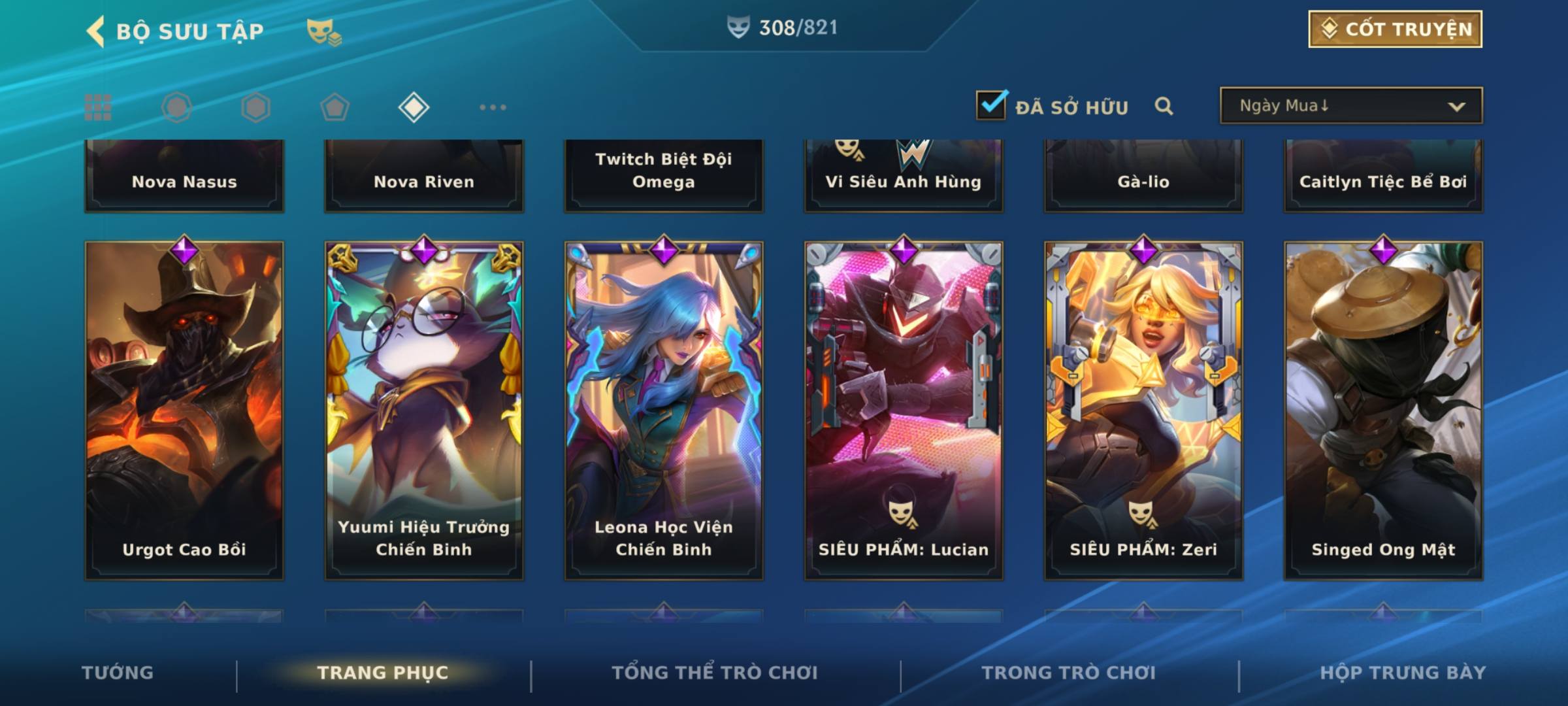Switch to the TỔNG THỂ TRÒ CHƠI tab
Image resolution: width=1568 pixels, height=706 pixels.
click(715, 673)
